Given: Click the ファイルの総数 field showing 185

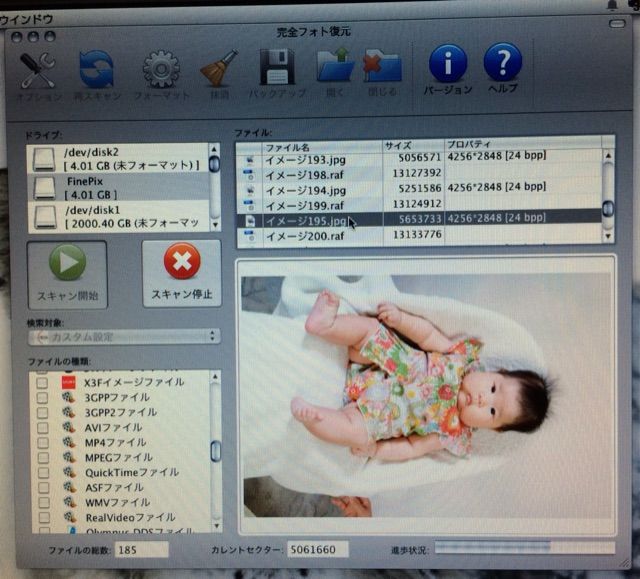Looking at the screenshot, I should pyautogui.click(x=141, y=550).
